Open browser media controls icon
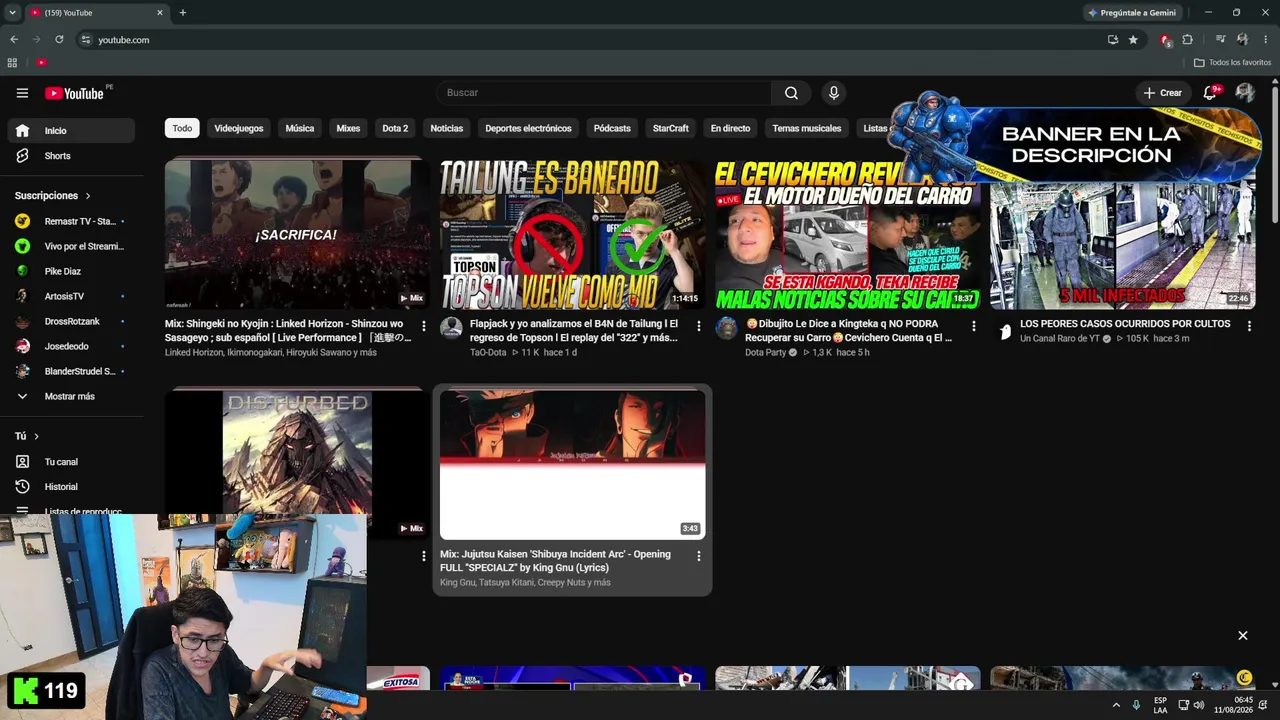Image resolution: width=1280 pixels, height=720 pixels. click(x=1221, y=40)
